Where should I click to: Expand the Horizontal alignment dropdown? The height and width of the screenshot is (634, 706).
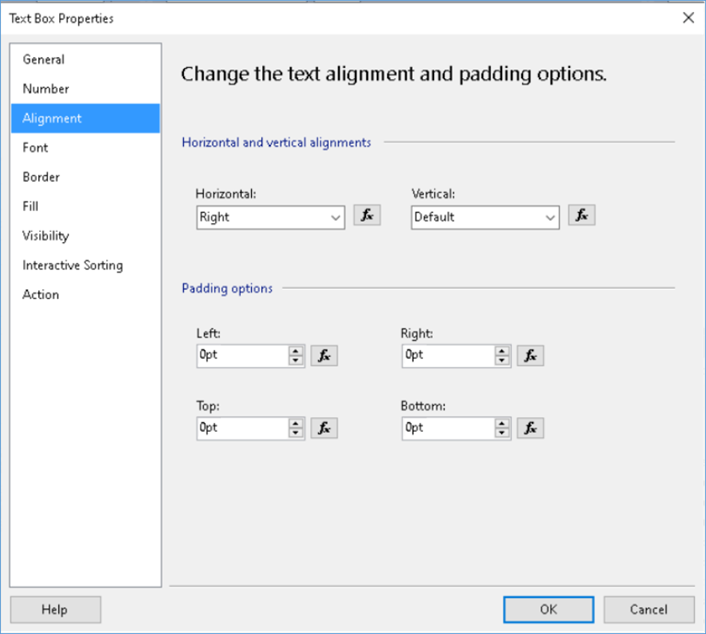335,217
